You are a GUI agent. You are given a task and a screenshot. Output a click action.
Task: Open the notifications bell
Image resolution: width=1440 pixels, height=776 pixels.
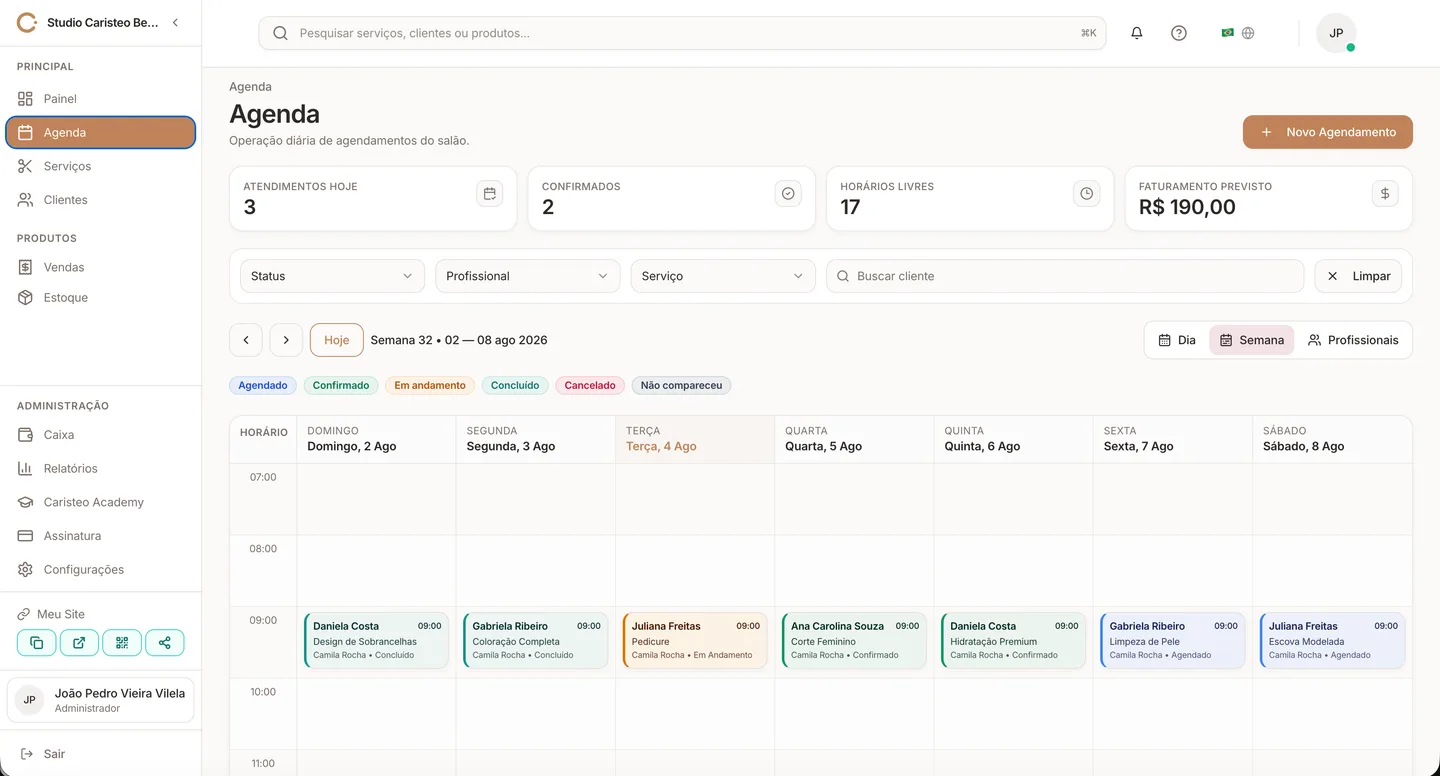pyautogui.click(x=1137, y=33)
